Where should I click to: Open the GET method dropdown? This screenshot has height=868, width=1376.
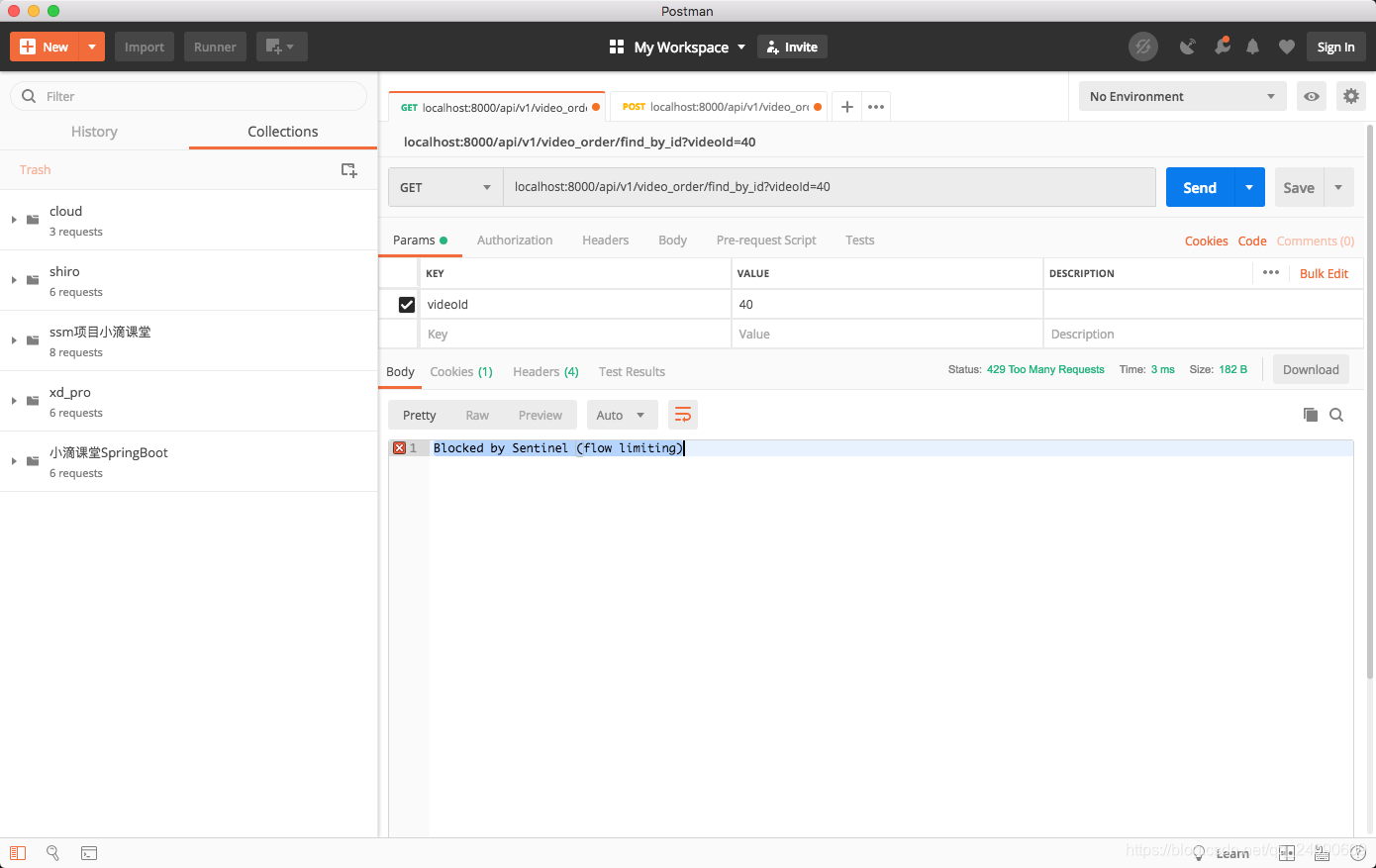445,187
